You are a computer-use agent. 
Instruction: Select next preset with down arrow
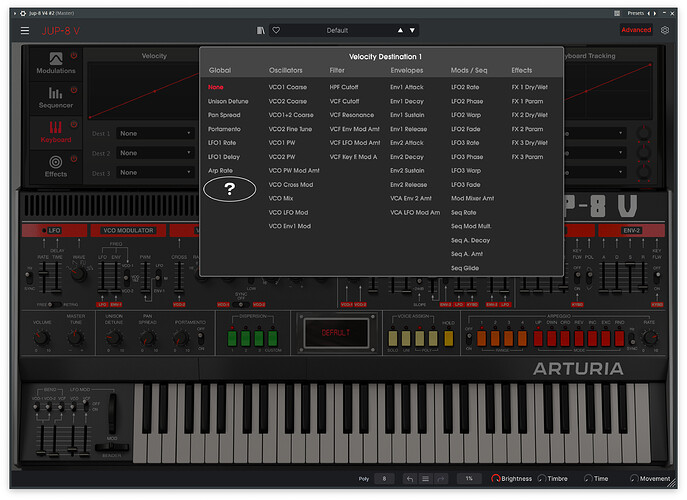412,30
